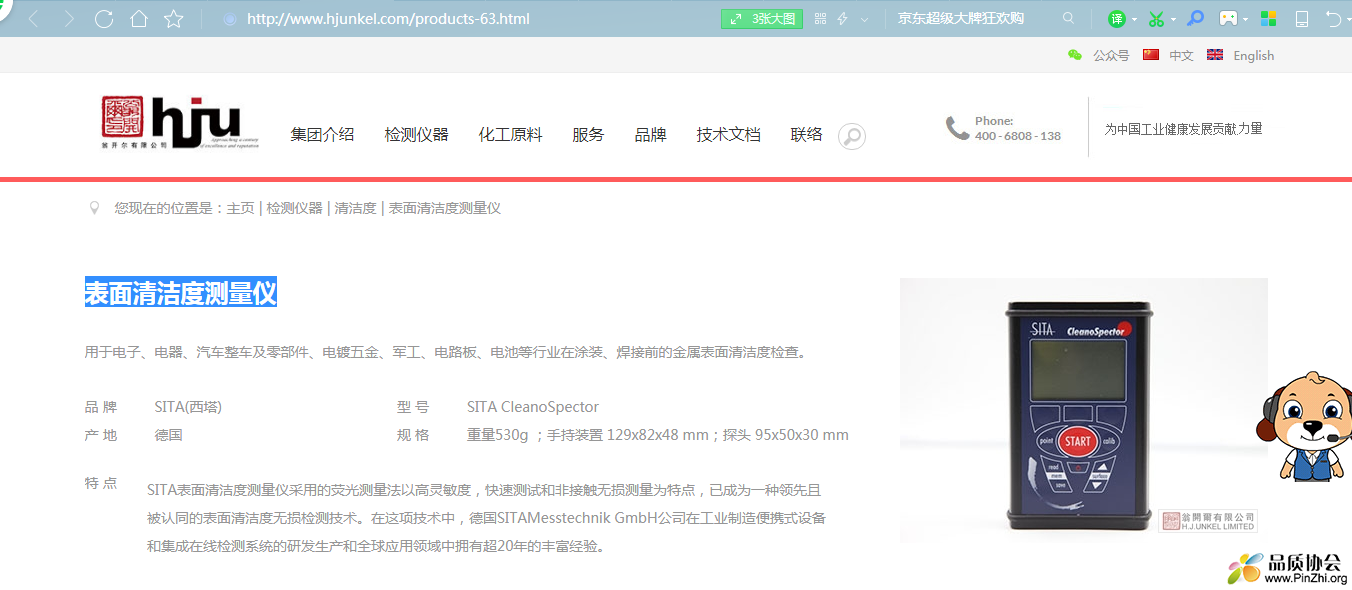Open the scissors screenshot tool

tap(1156, 19)
